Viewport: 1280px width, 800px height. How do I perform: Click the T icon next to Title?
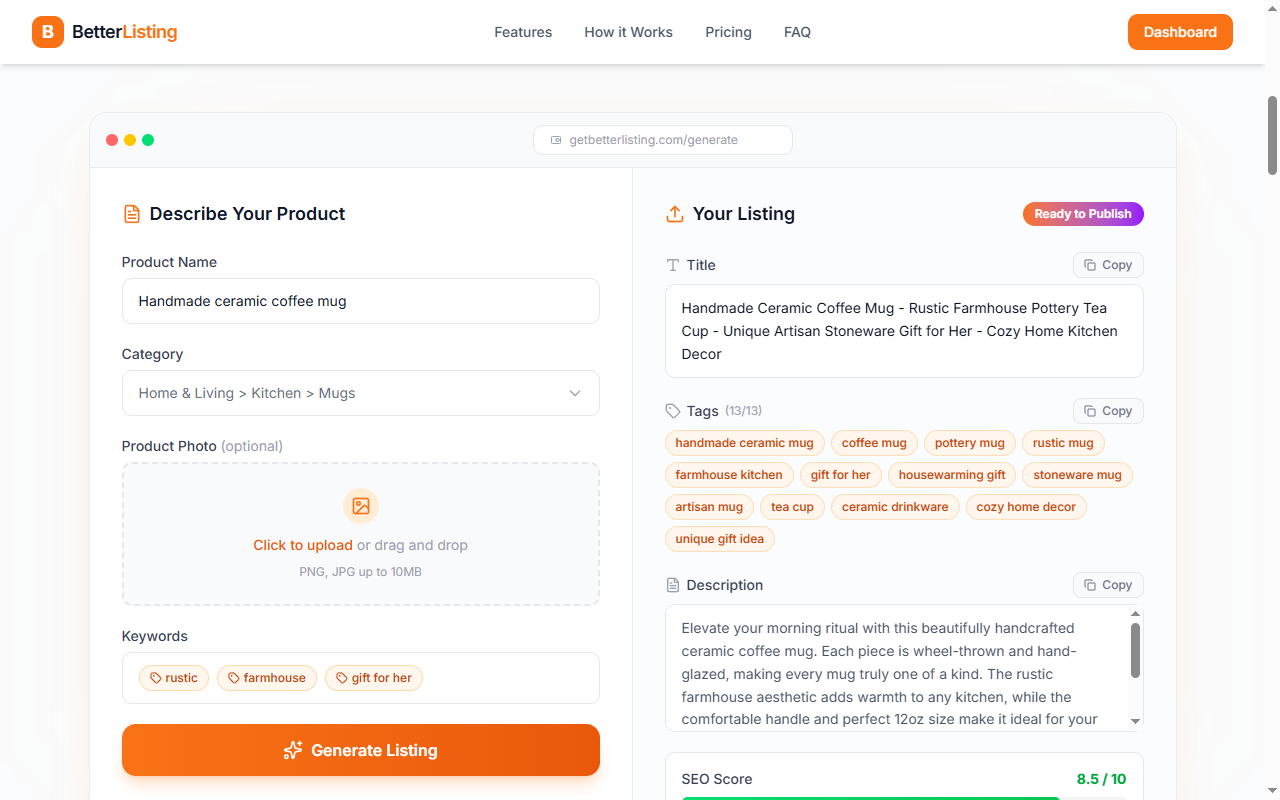[673, 265]
